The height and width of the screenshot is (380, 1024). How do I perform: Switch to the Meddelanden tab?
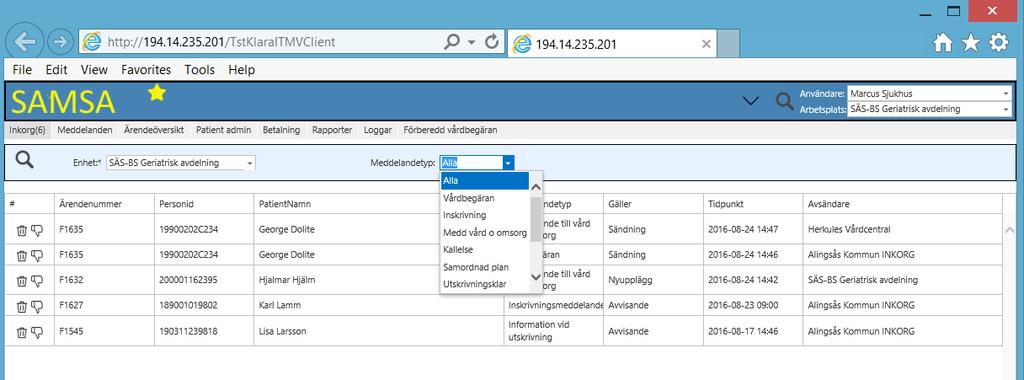(x=84, y=130)
